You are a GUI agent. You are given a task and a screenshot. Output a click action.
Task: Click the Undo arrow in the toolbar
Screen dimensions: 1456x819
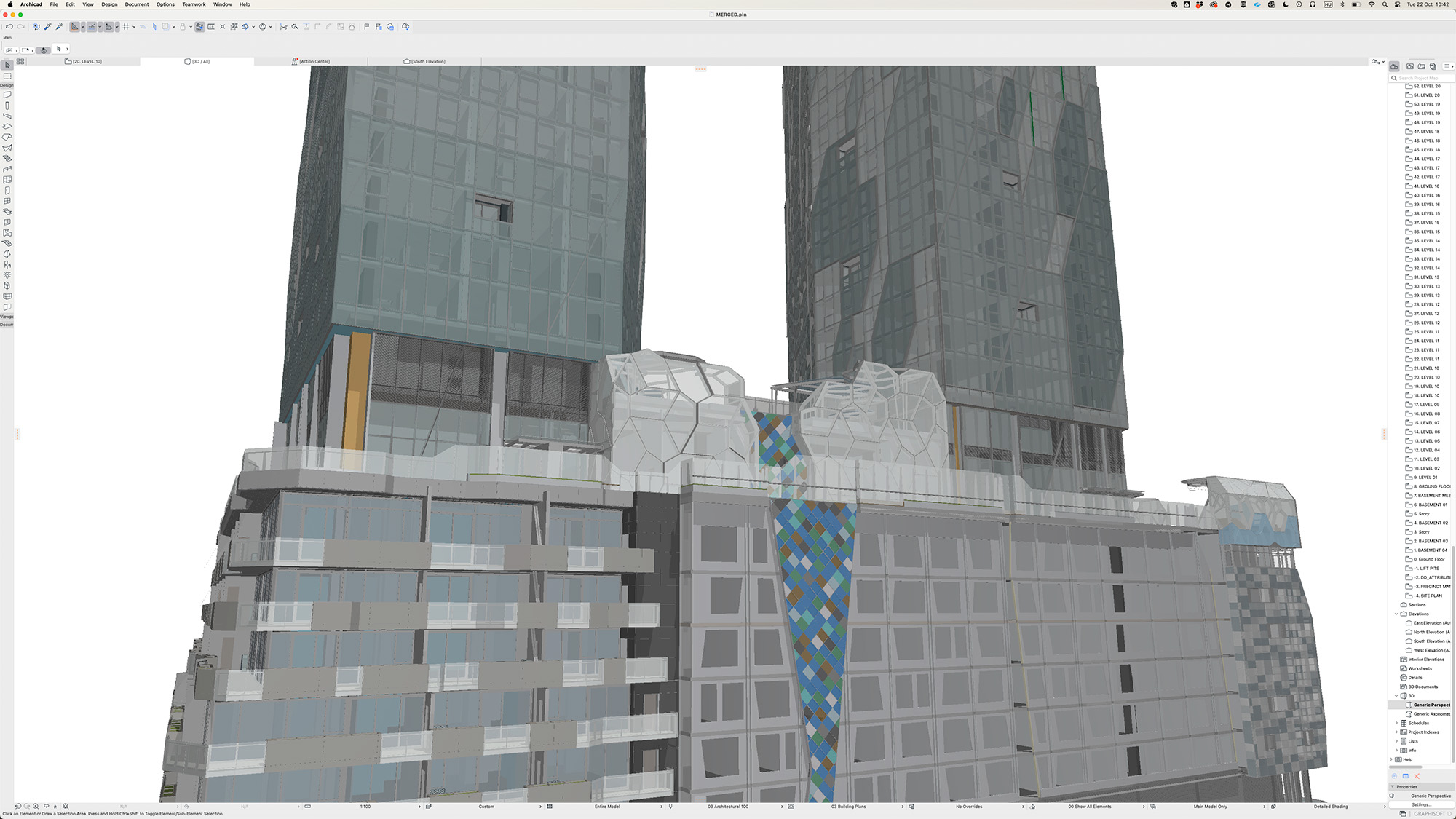click(x=9, y=27)
